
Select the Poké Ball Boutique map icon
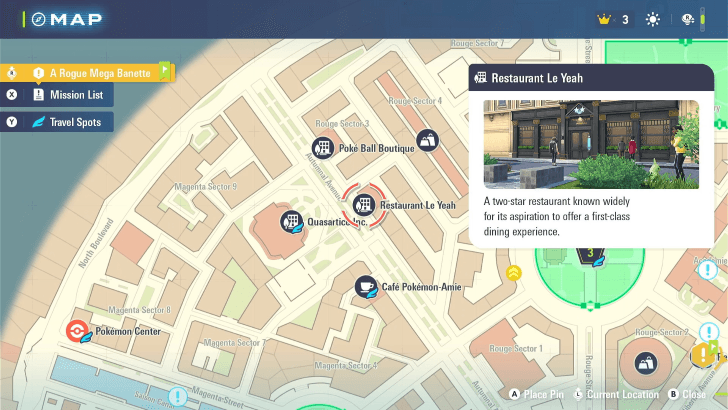(324, 148)
